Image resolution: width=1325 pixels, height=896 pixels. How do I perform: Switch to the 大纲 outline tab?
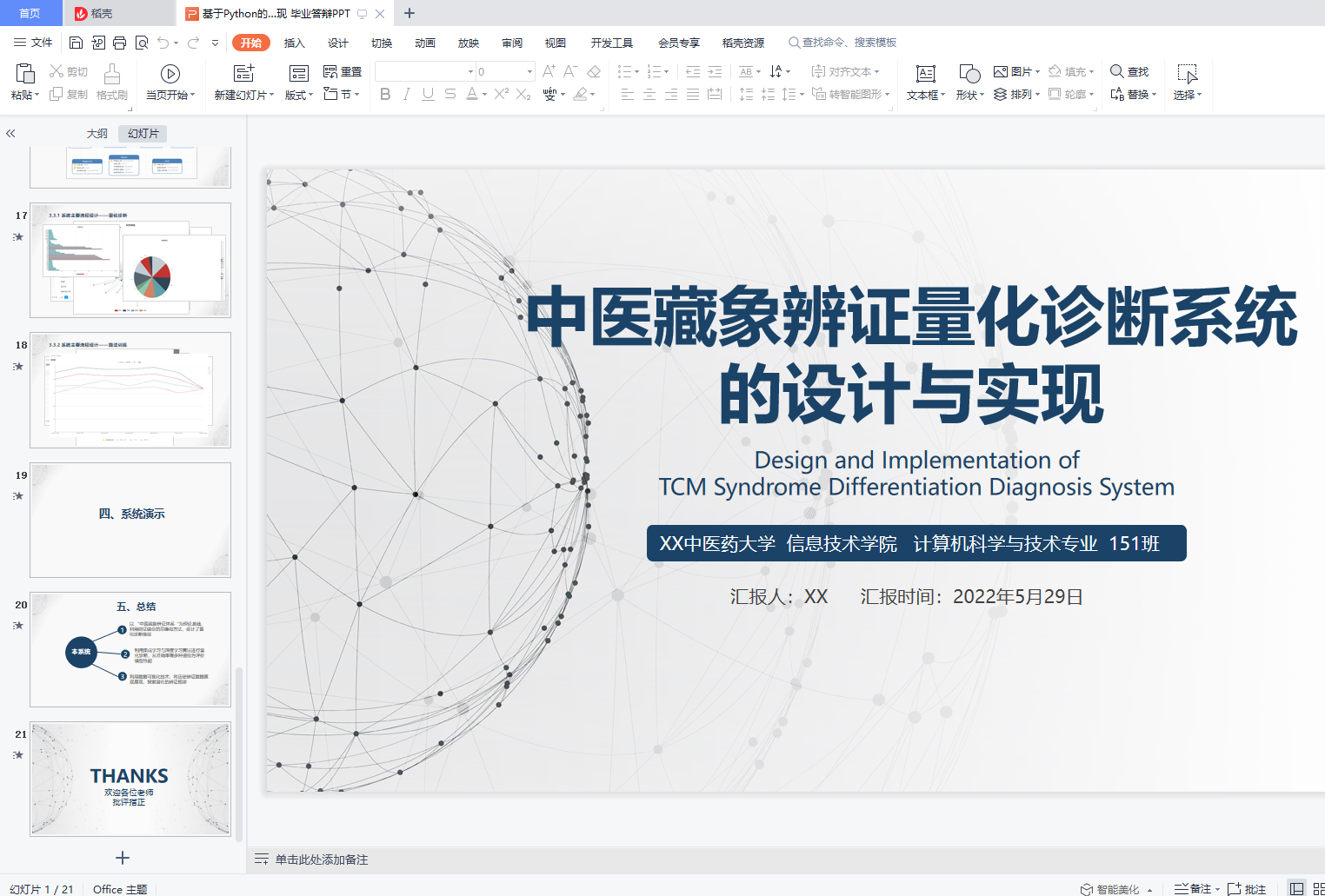pos(97,133)
